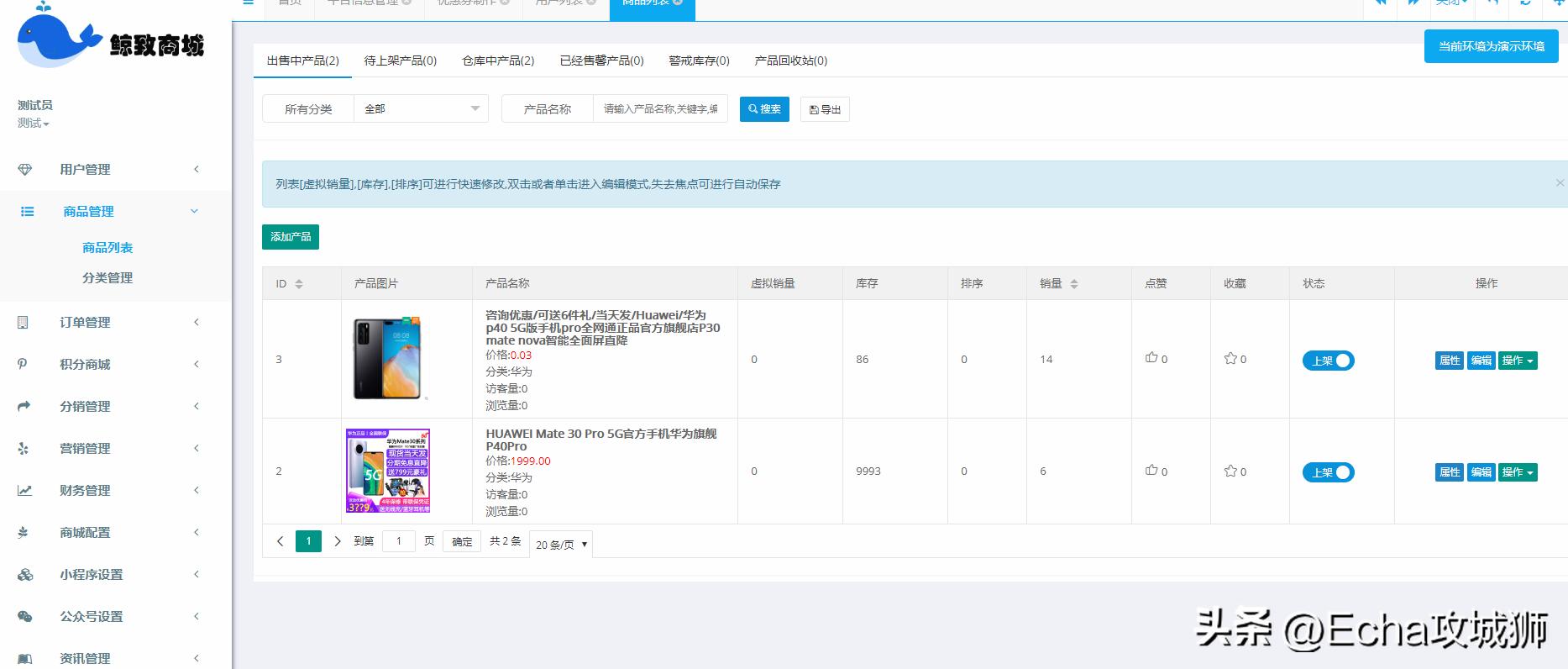The image size is (1568, 669).
Task: Switch to 警戒库存(0) tab
Action: point(699,61)
